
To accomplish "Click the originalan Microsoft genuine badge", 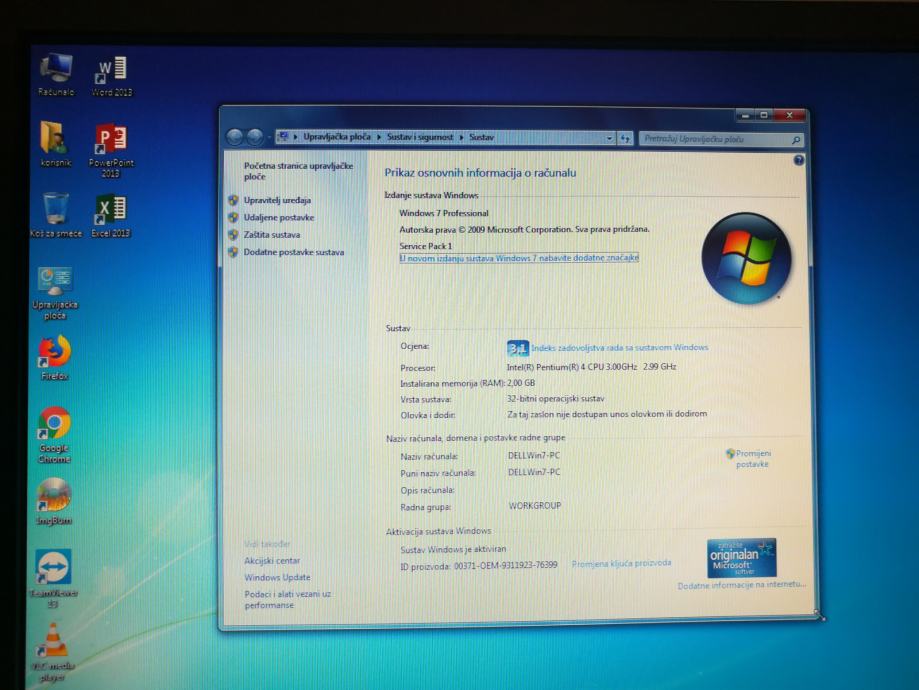I will (x=741, y=558).
